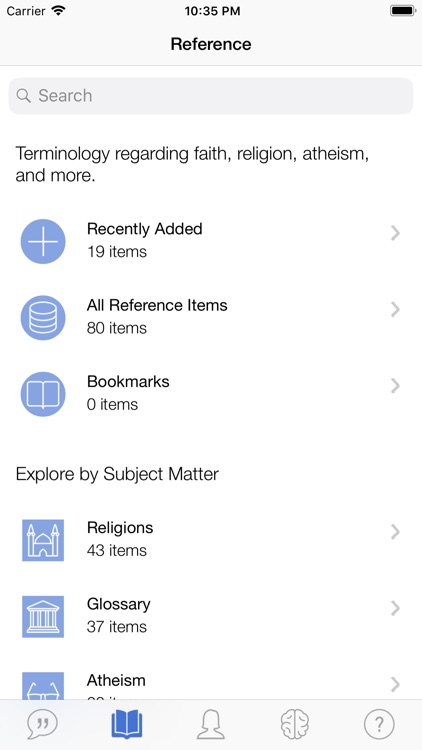Screen dimensions: 422x750
Task: Open the All Reference Items database icon
Action: coord(43,318)
